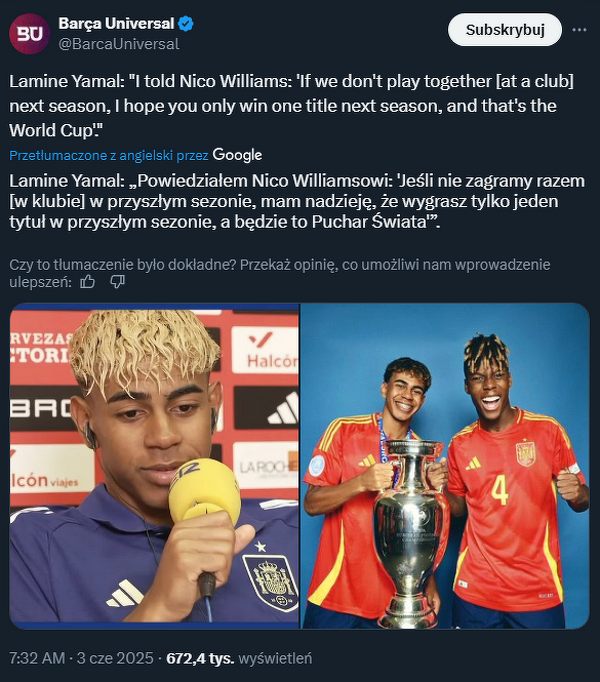Open the Barça Universal display name
600x682 pixels.
[x=116, y=23]
